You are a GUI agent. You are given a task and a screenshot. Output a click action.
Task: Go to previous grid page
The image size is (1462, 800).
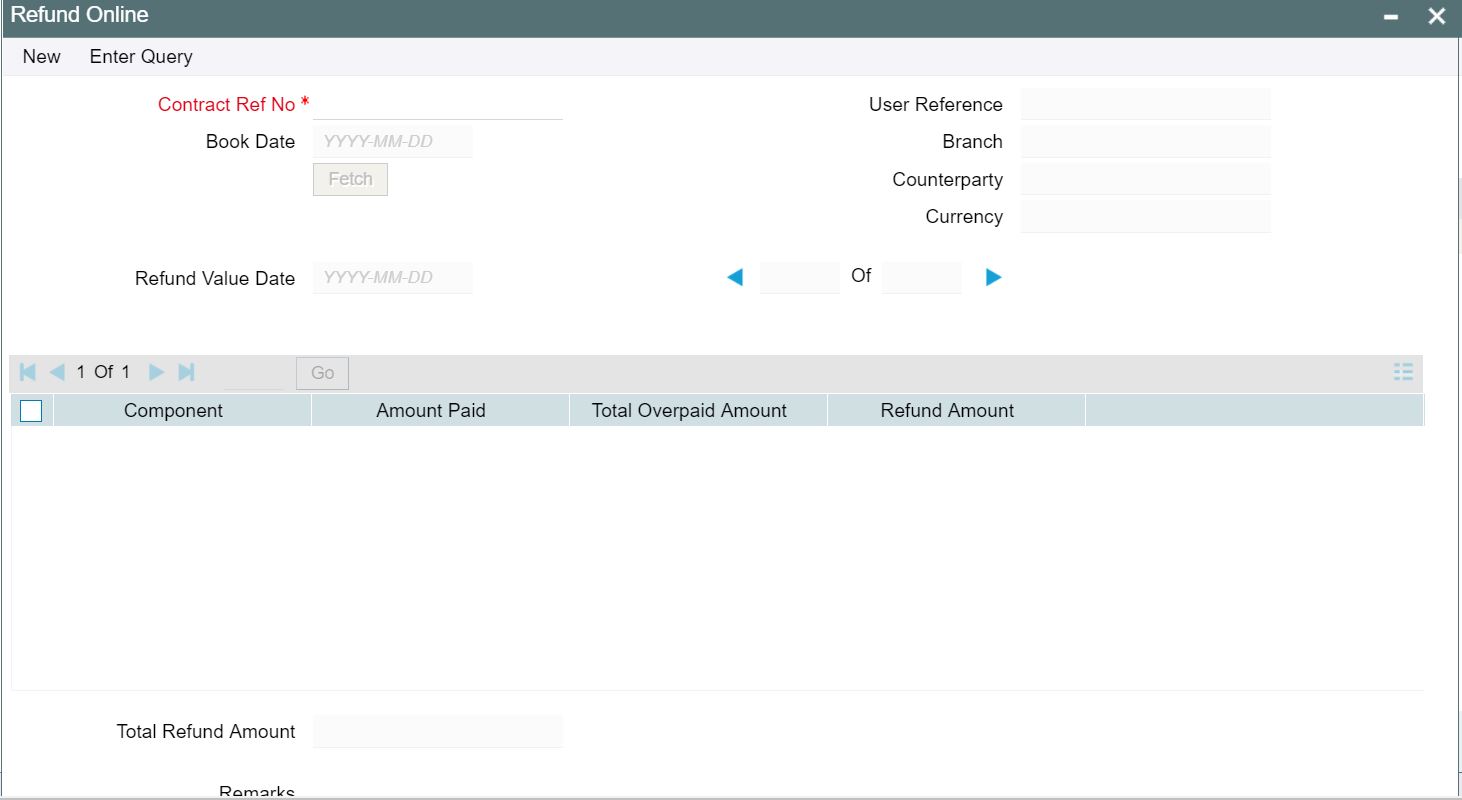(x=57, y=372)
